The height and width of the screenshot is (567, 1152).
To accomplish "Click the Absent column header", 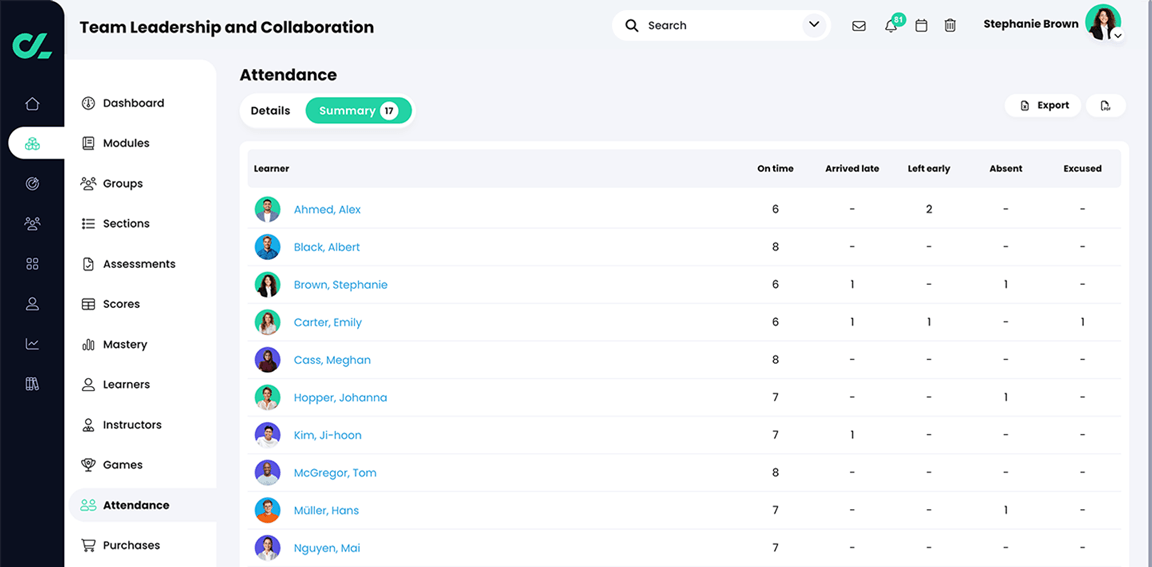I will [x=1006, y=168].
